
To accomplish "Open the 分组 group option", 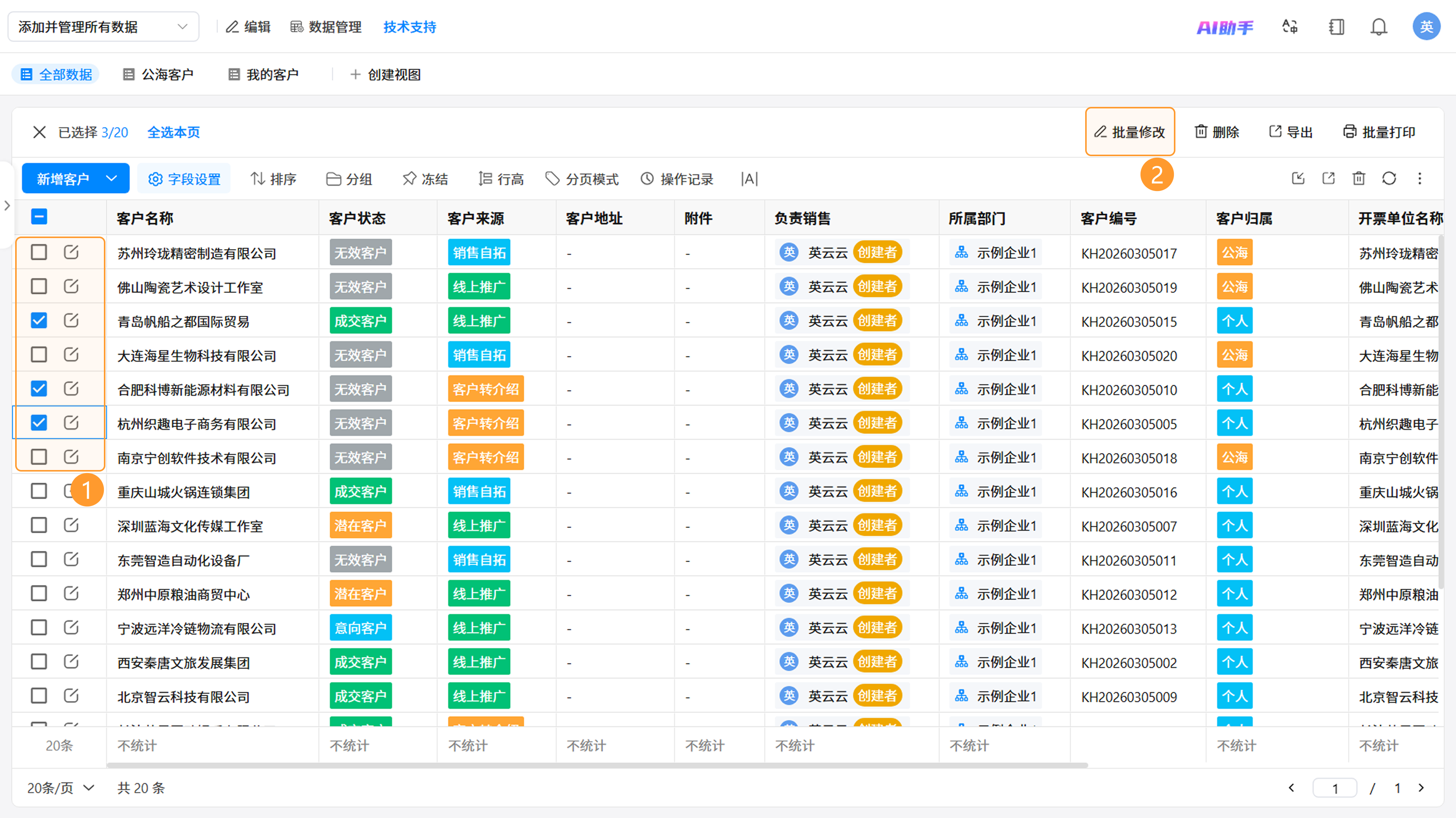I will [349, 179].
